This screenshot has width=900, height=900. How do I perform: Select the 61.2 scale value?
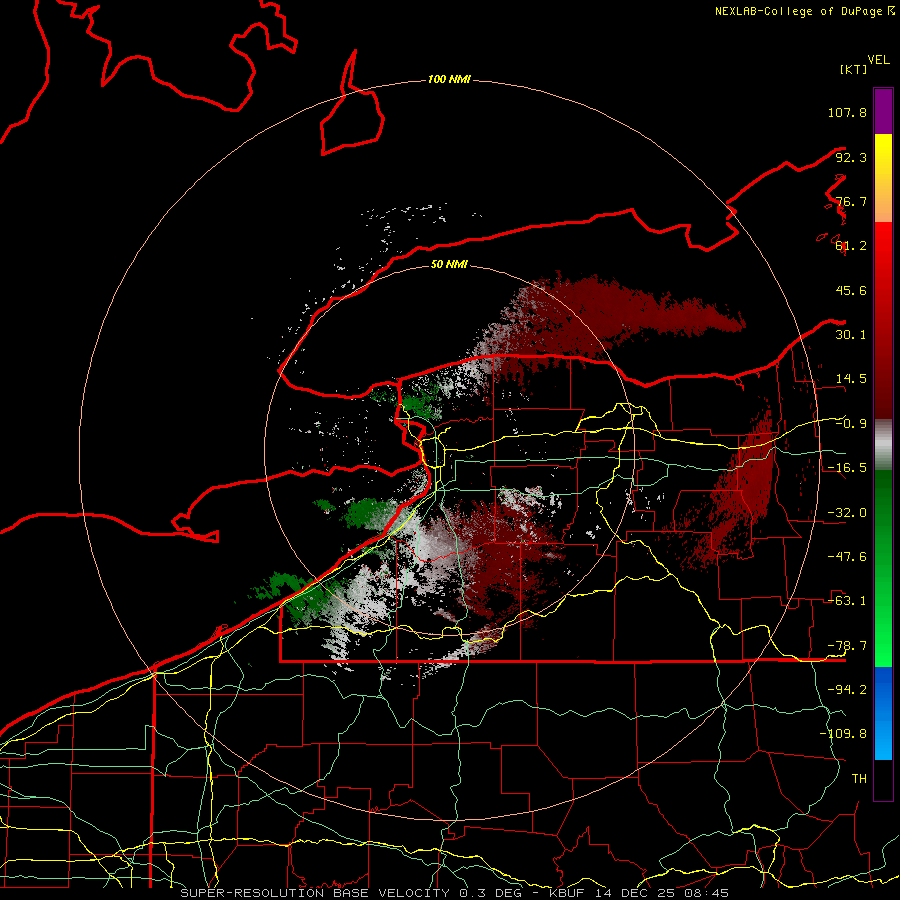click(851, 246)
